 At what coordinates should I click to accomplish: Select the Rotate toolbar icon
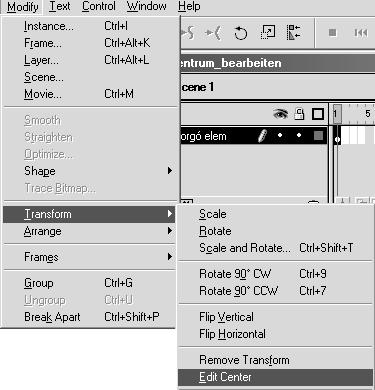click(240, 33)
